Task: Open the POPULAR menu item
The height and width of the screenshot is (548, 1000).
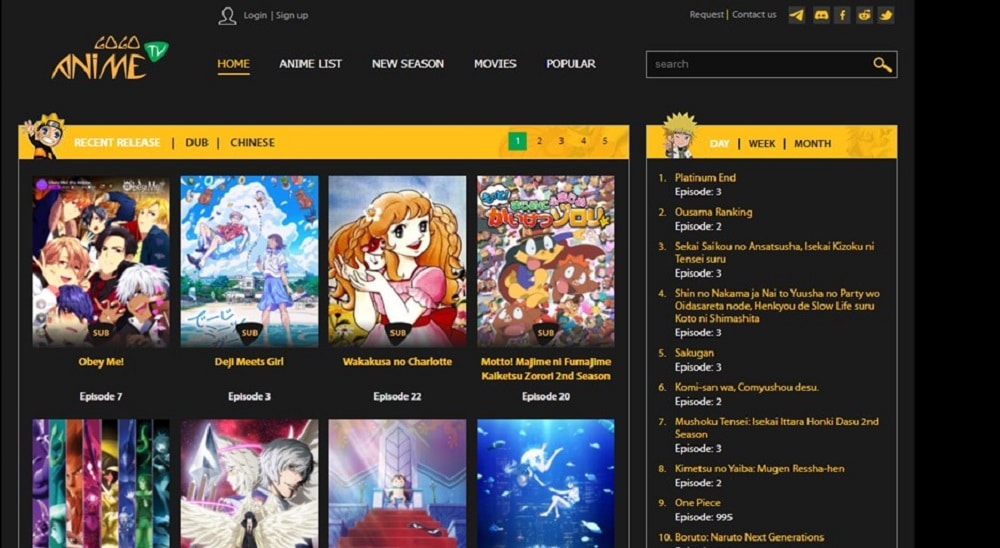Action: (571, 64)
